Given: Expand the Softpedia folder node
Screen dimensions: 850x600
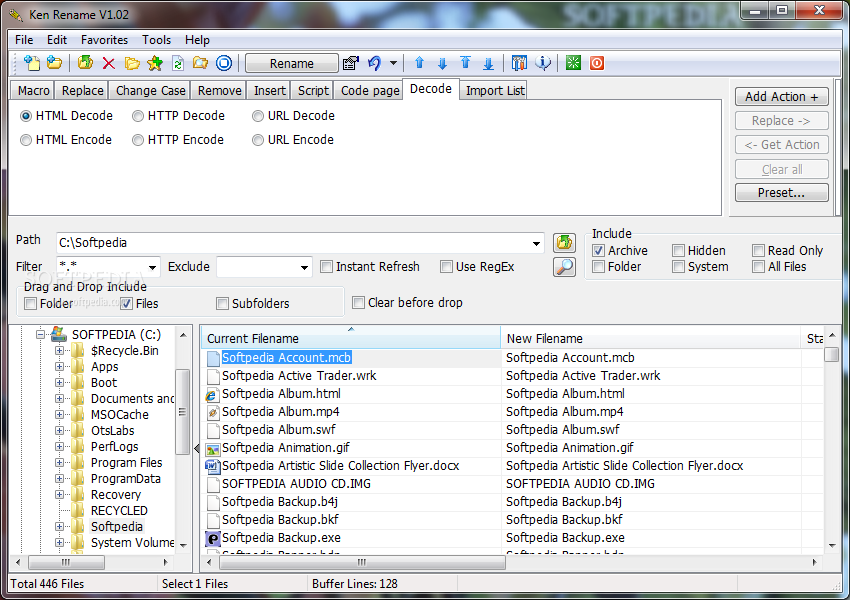Looking at the screenshot, I should (x=59, y=526).
